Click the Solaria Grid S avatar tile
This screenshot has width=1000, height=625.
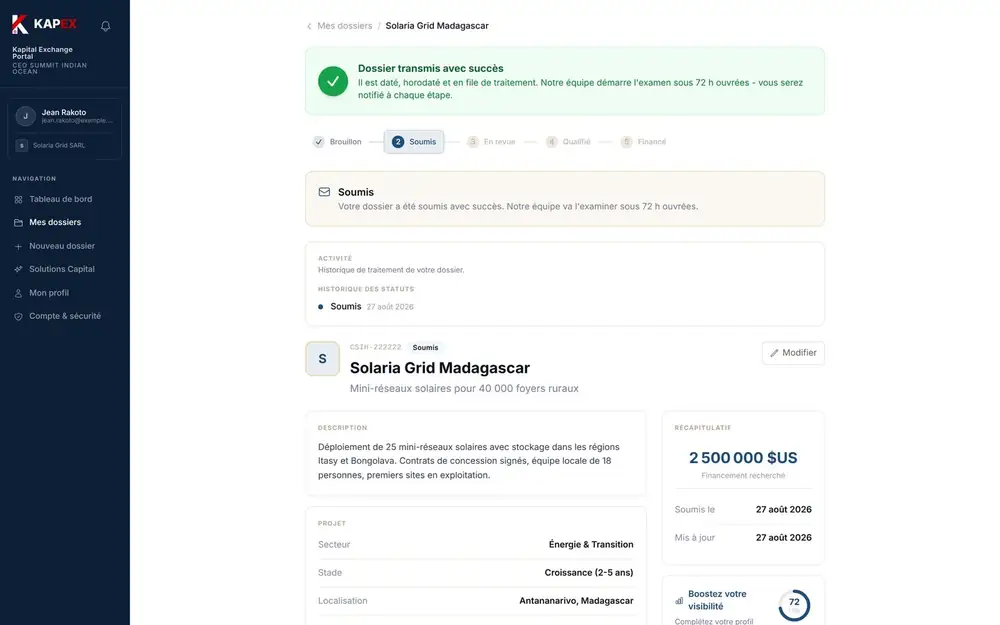pyautogui.click(x=322, y=358)
